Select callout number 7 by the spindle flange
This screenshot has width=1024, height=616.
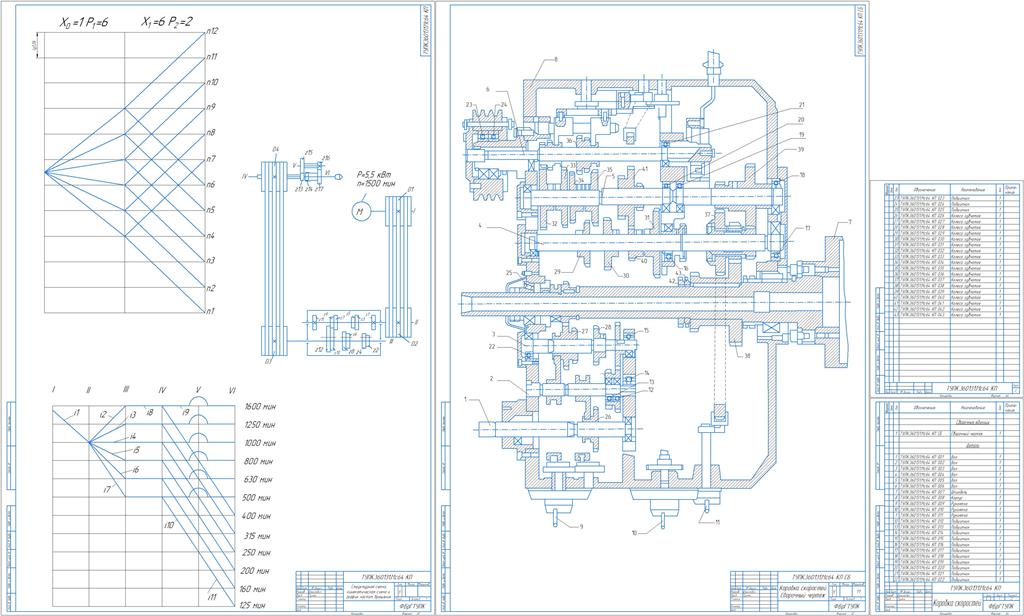(x=850, y=221)
